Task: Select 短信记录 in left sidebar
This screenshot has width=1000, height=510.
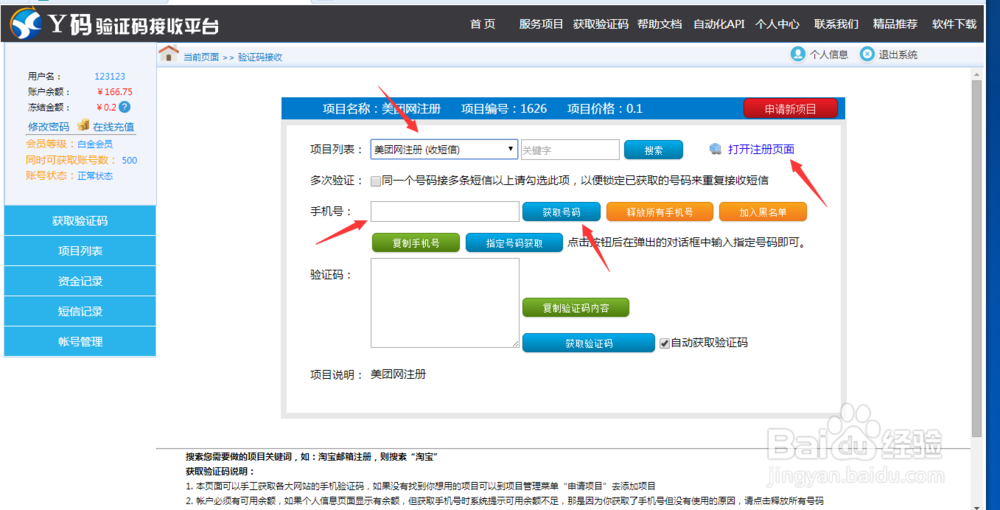Action: (x=80, y=311)
